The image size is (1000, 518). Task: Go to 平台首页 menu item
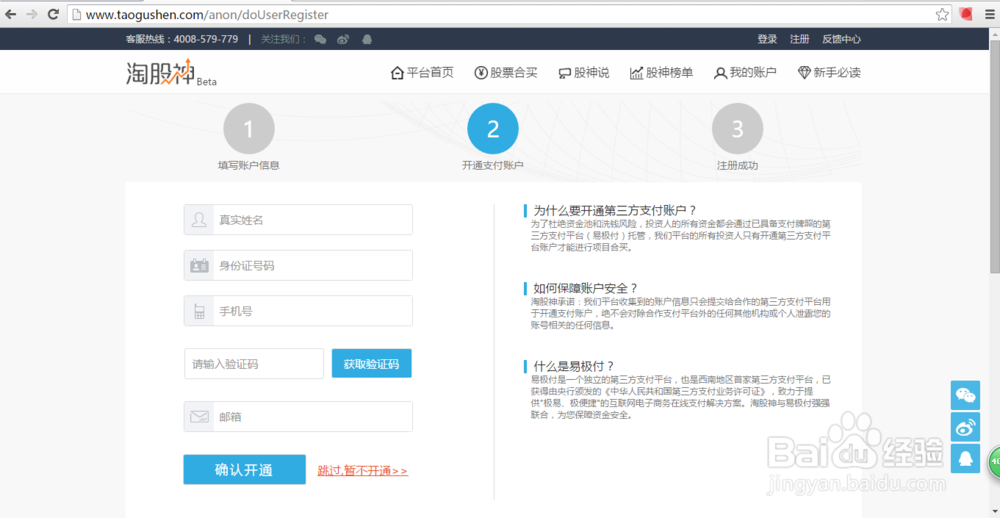pyautogui.click(x=422, y=73)
